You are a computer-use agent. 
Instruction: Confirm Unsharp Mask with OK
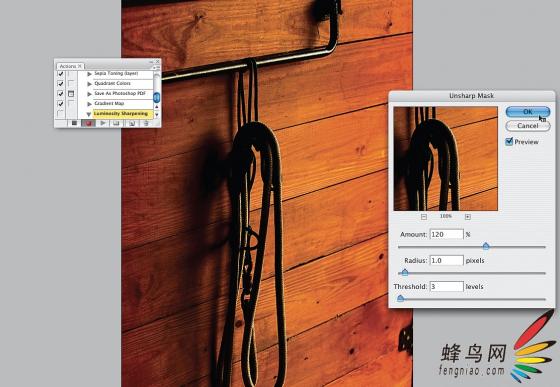pyautogui.click(x=528, y=112)
